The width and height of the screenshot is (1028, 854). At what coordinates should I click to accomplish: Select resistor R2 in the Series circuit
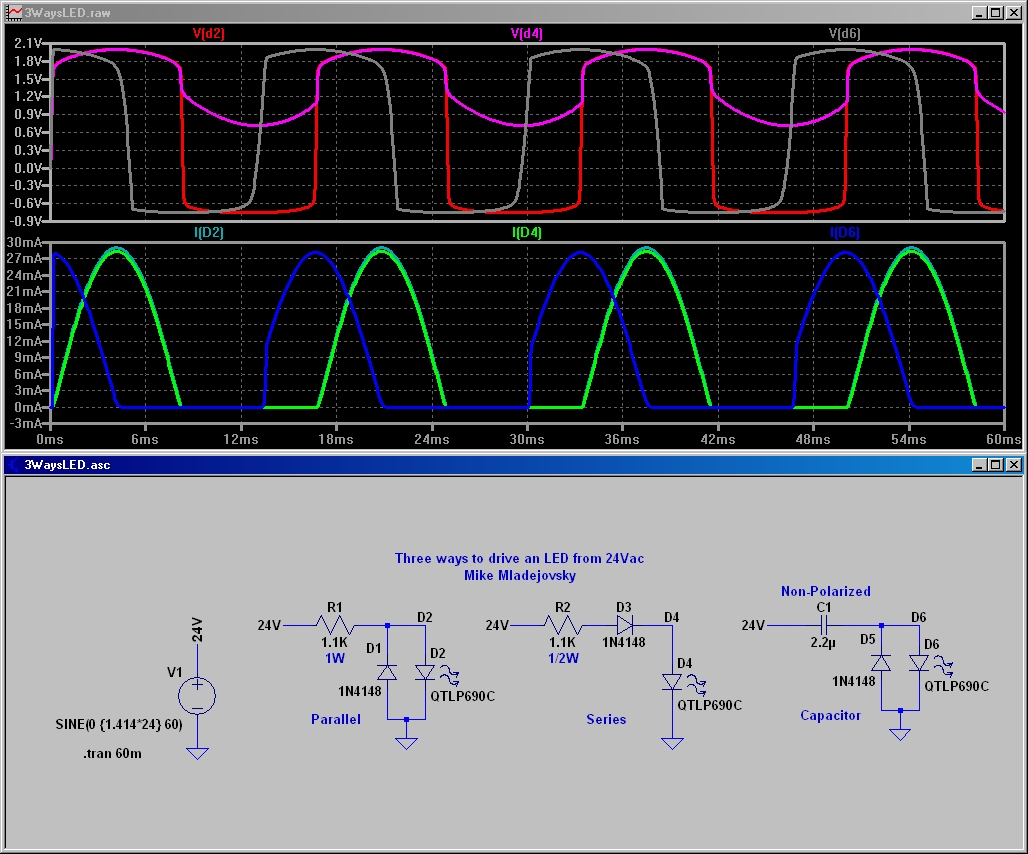(563, 625)
